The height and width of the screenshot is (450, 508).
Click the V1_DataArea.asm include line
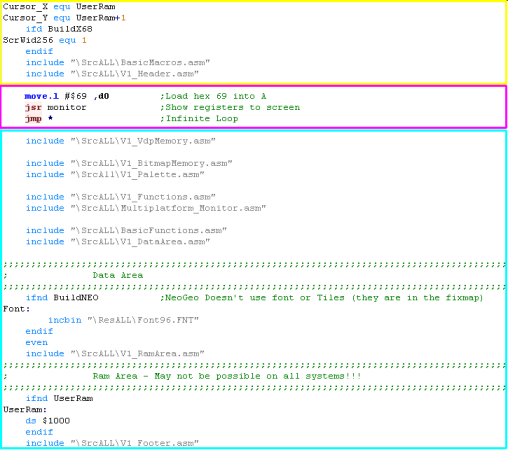click(x=118, y=242)
